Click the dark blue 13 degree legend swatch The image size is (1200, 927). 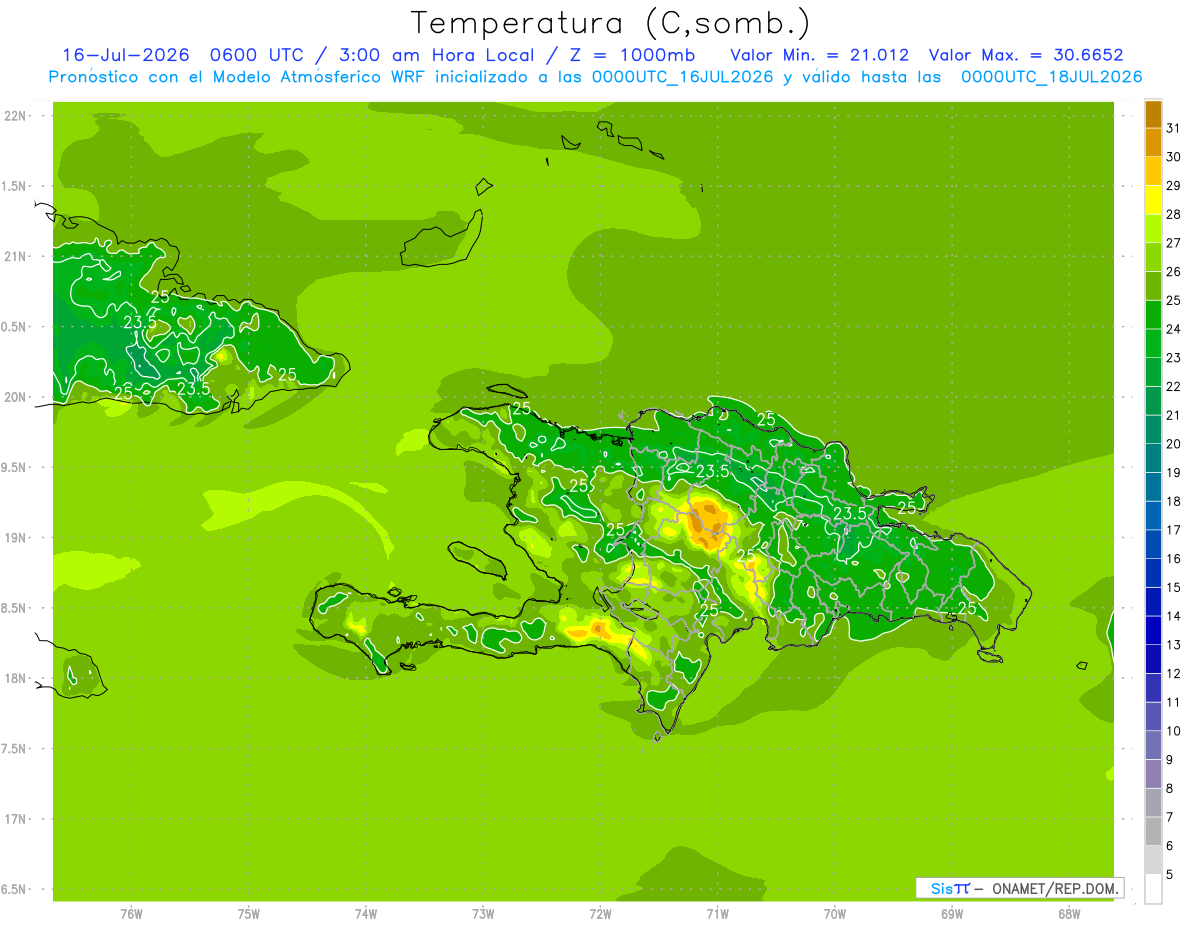point(1153,631)
